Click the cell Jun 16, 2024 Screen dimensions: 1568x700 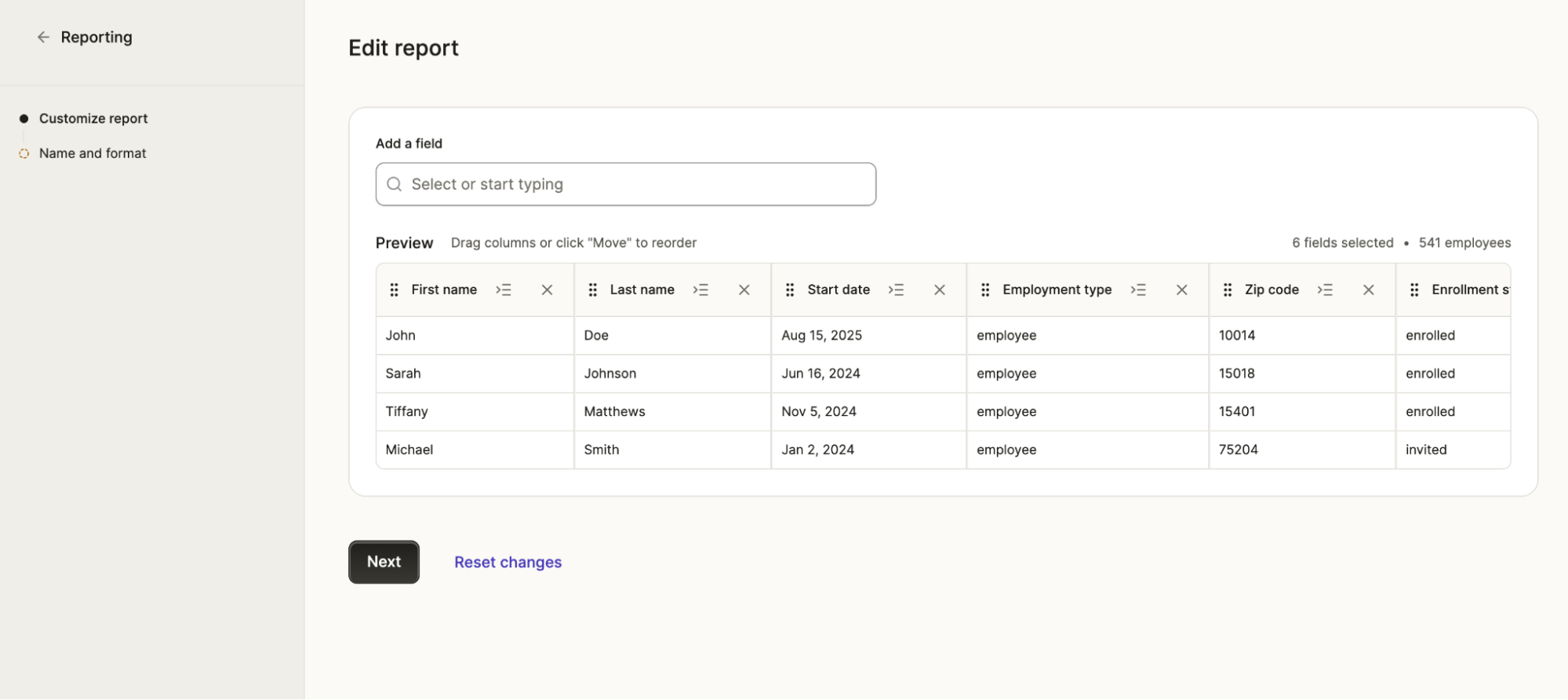click(x=869, y=374)
